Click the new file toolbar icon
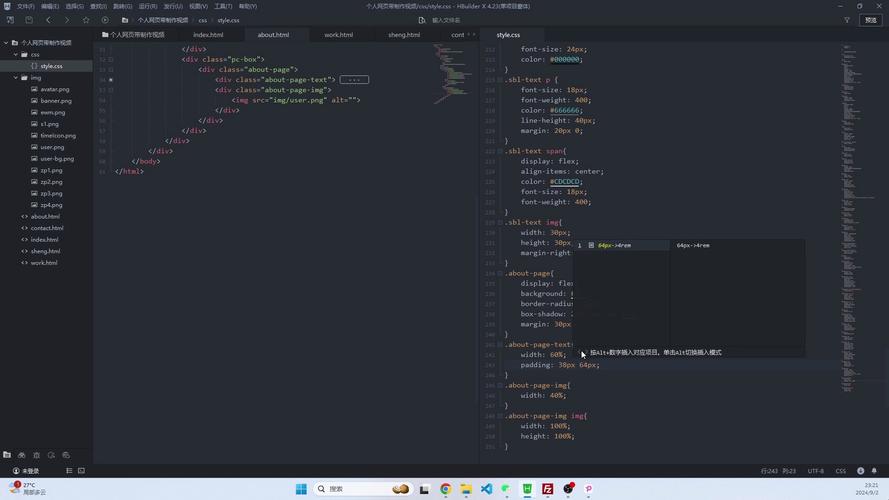 coord(10,20)
